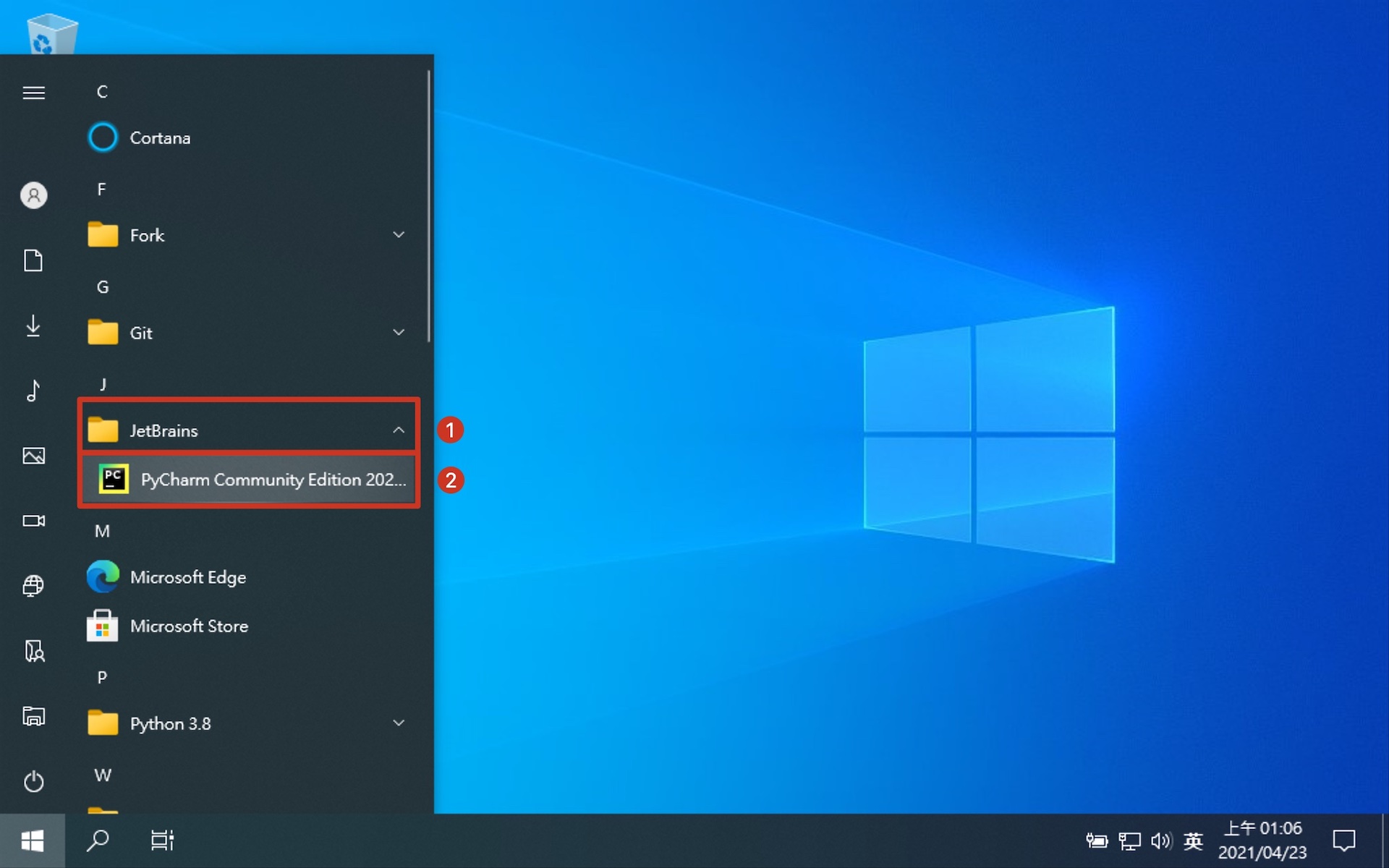The height and width of the screenshot is (868, 1389).
Task: Click the letter W group header
Action: 103,775
